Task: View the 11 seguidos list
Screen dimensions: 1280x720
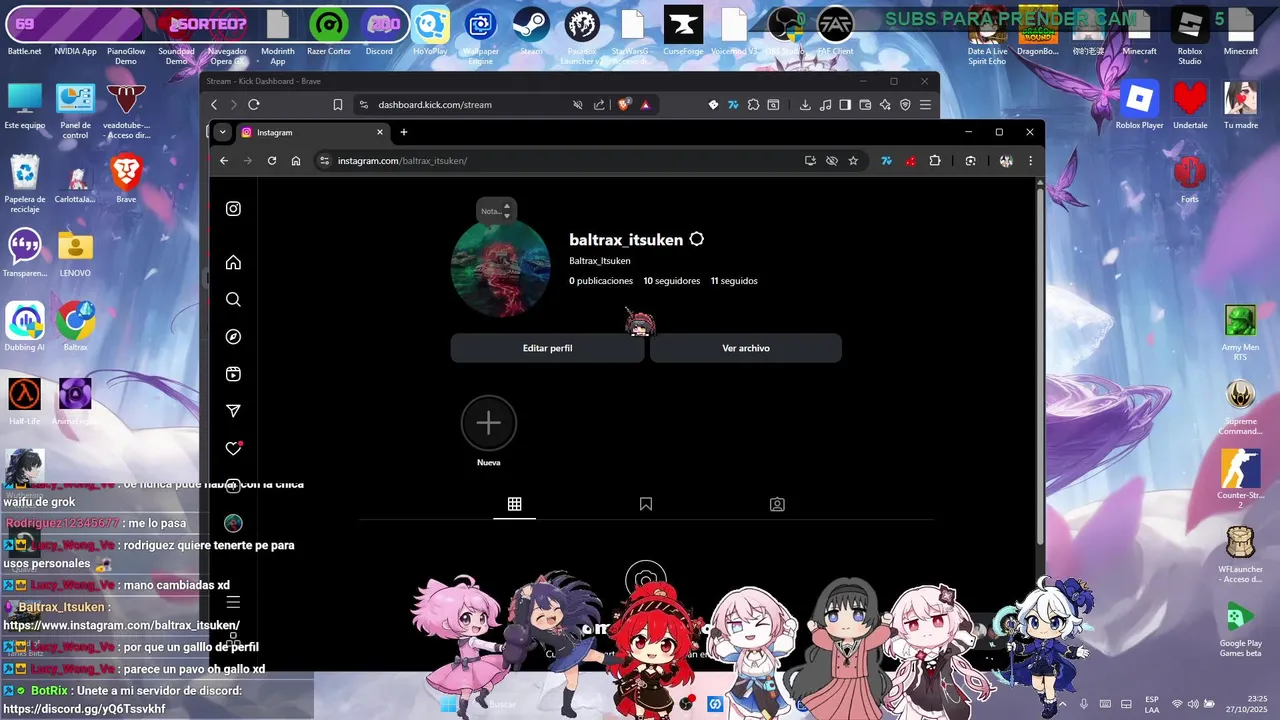Action: (x=734, y=281)
